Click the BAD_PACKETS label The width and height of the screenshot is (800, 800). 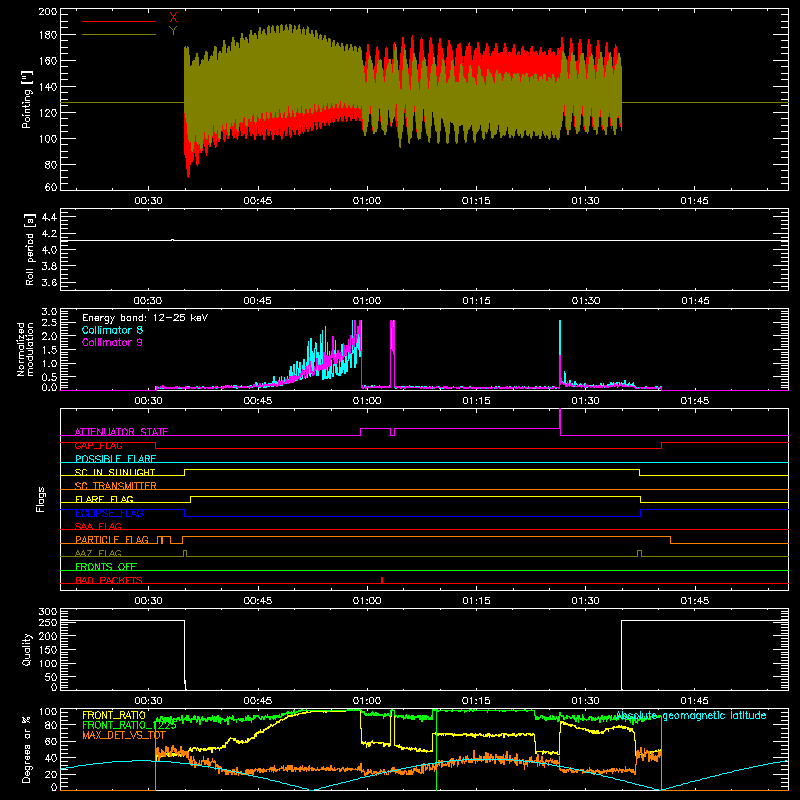tap(109, 580)
